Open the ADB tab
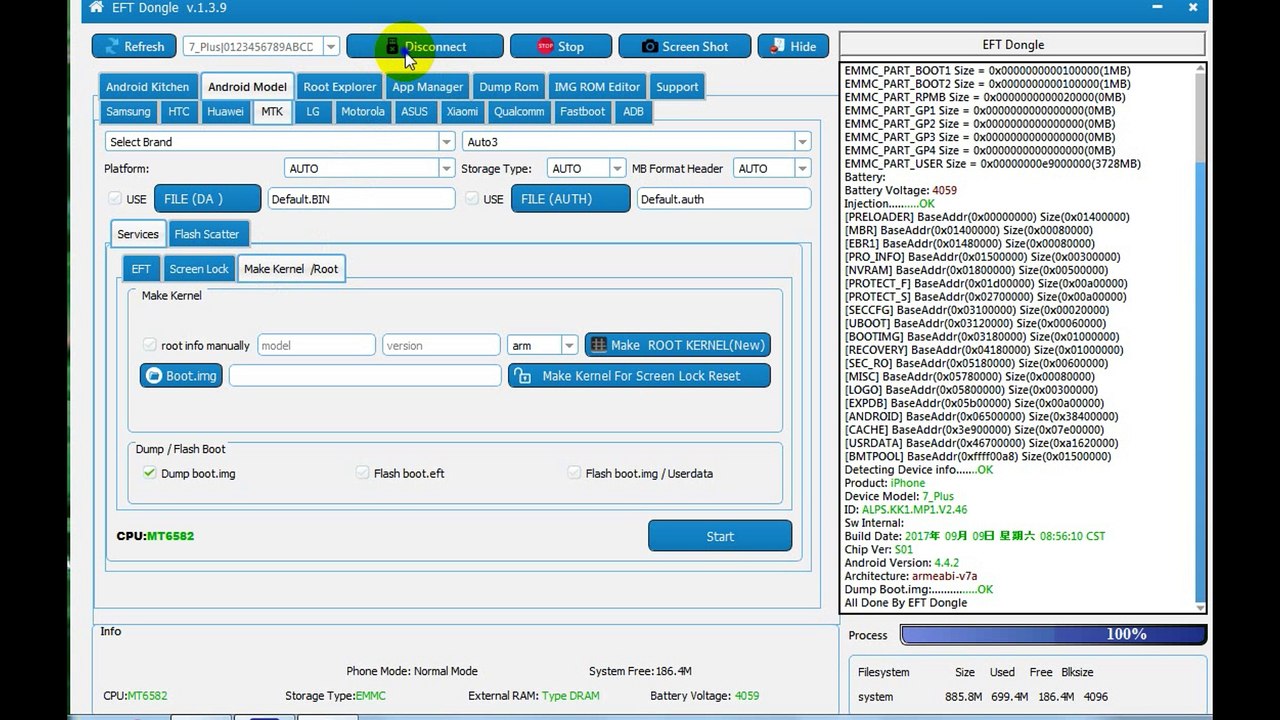Image resolution: width=1280 pixels, height=720 pixels. 634,112
